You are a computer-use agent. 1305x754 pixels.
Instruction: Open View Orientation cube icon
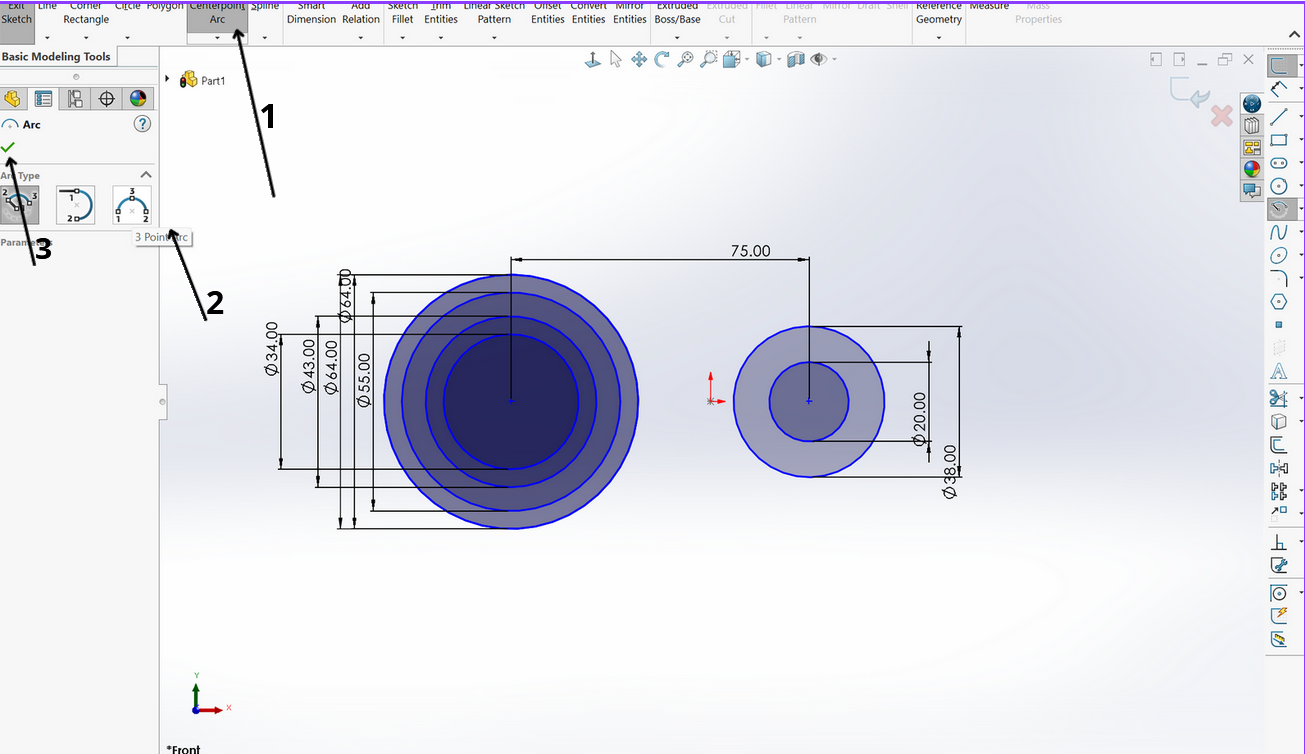pos(731,60)
